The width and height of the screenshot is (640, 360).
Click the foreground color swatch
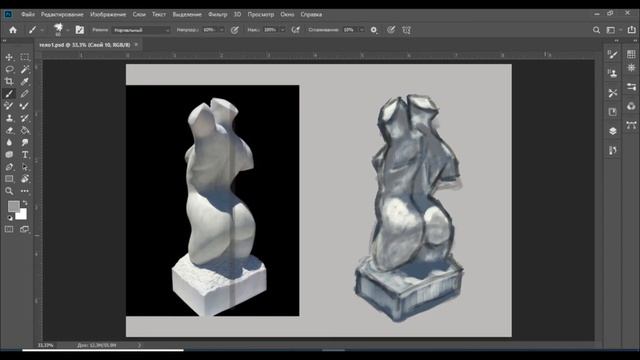13,207
